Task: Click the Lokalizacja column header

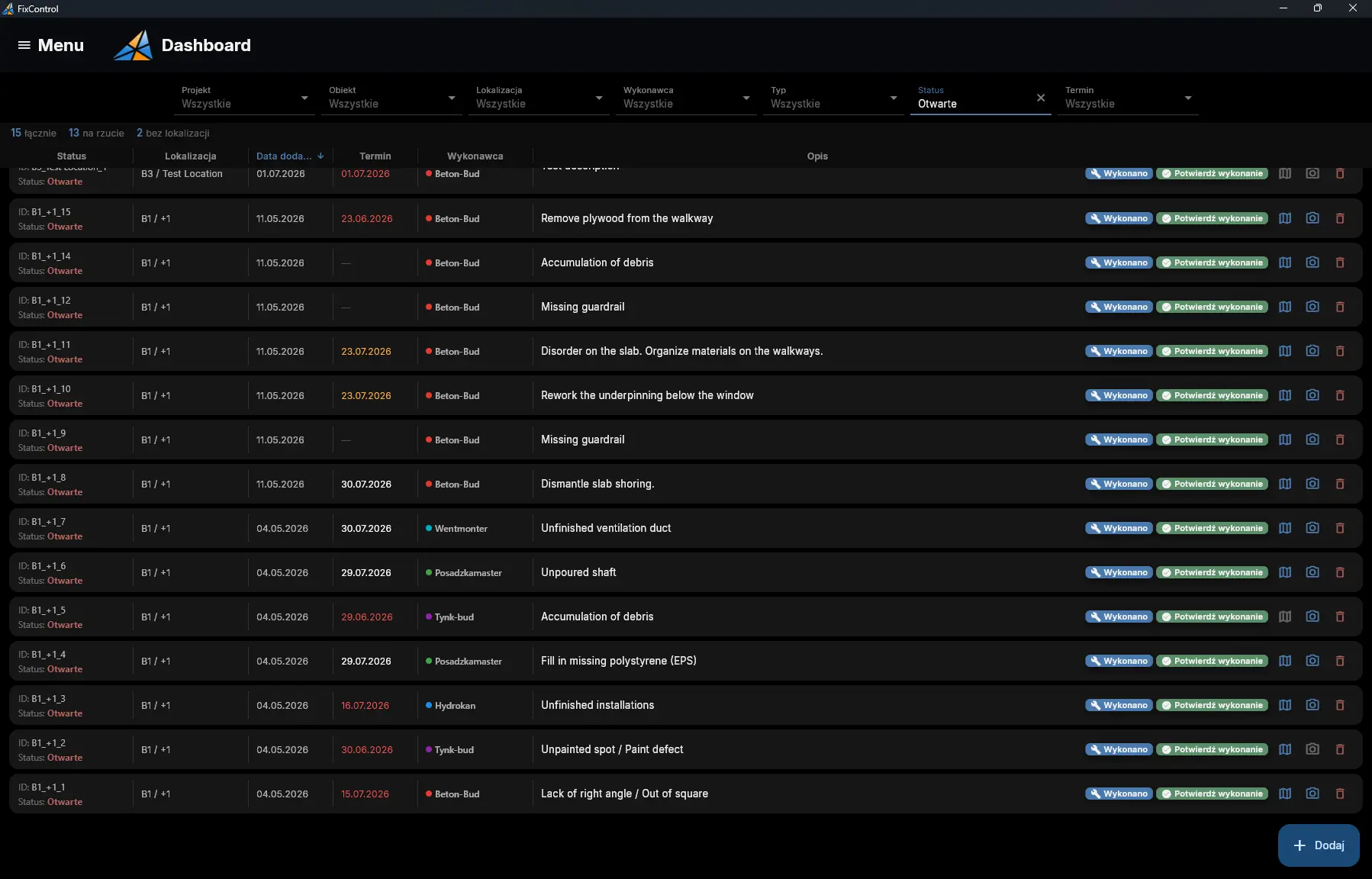Action: (x=191, y=156)
